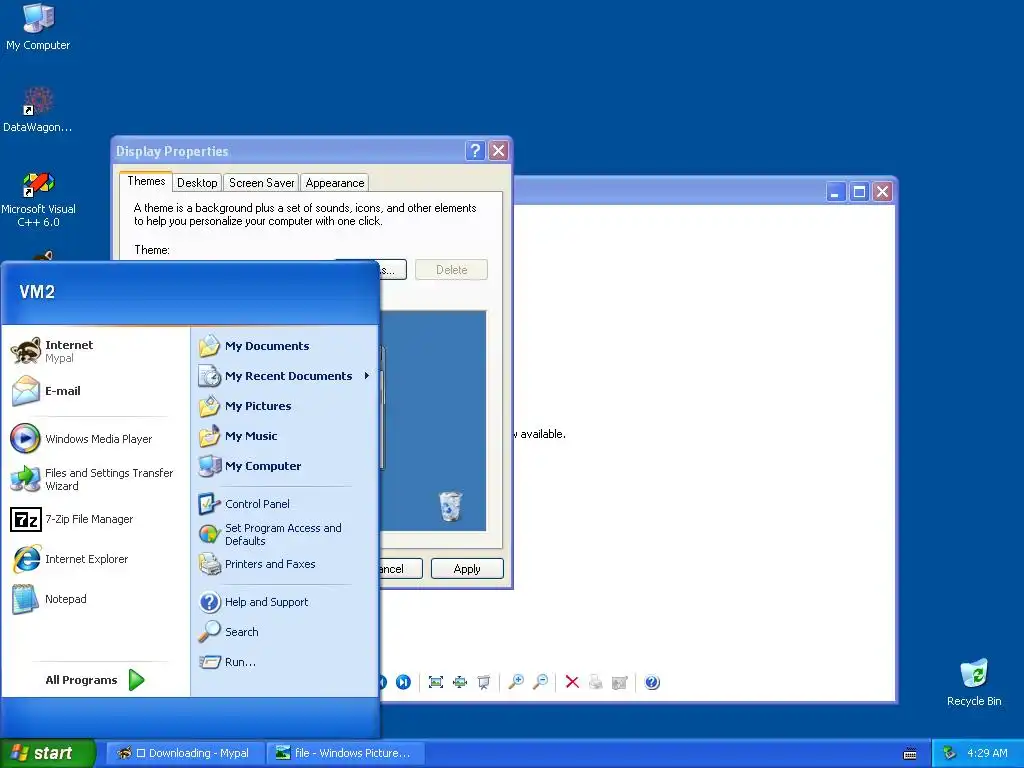Click the network tray icon
This screenshot has width=1024, height=768.
950,753
